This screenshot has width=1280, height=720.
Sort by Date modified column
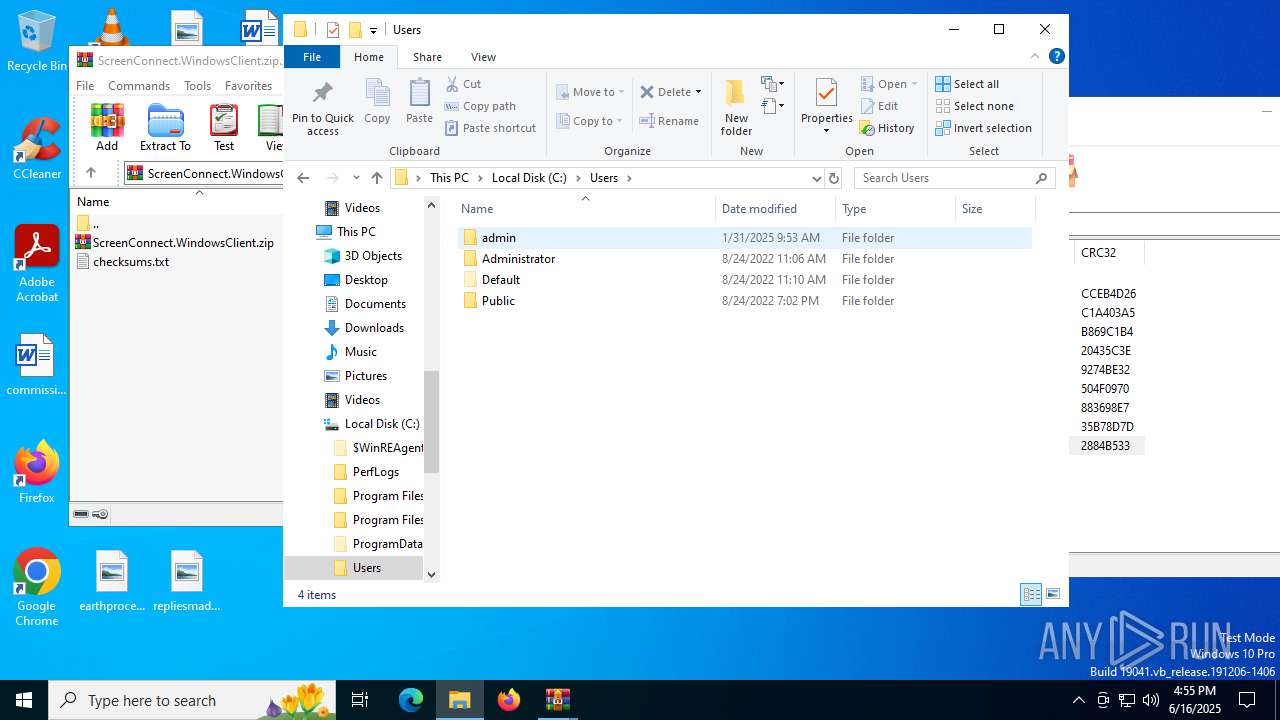point(775,209)
